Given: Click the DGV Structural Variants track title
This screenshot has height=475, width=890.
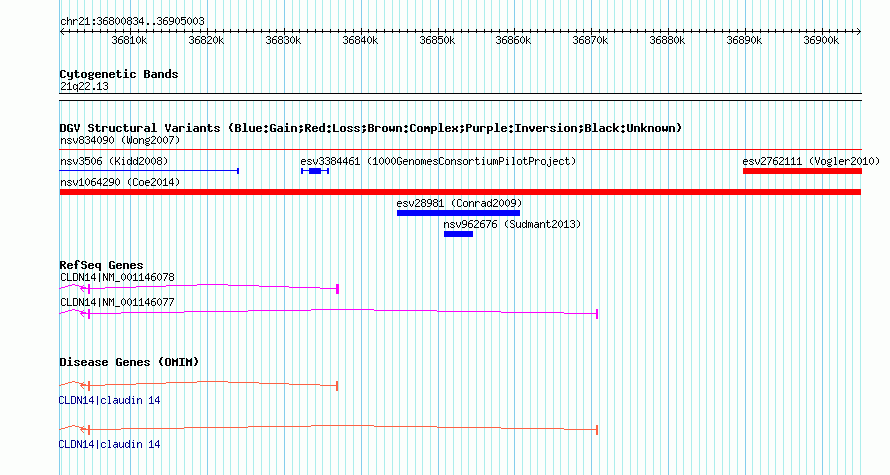Looking at the screenshot, I should (371, 128).
